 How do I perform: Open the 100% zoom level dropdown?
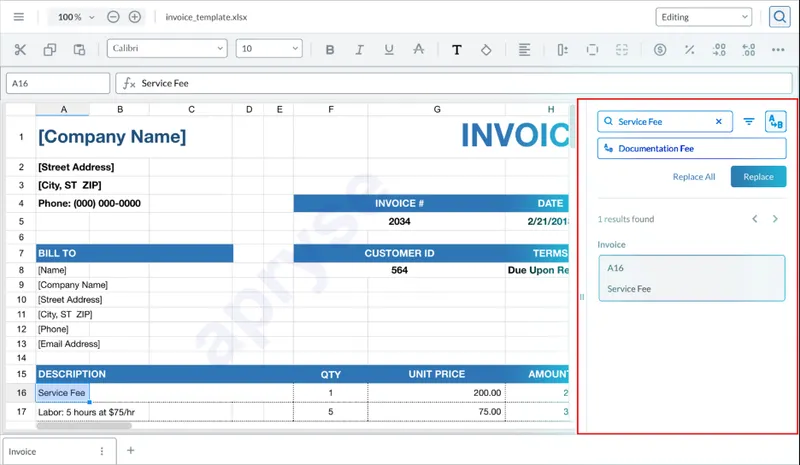pos(76,17)
